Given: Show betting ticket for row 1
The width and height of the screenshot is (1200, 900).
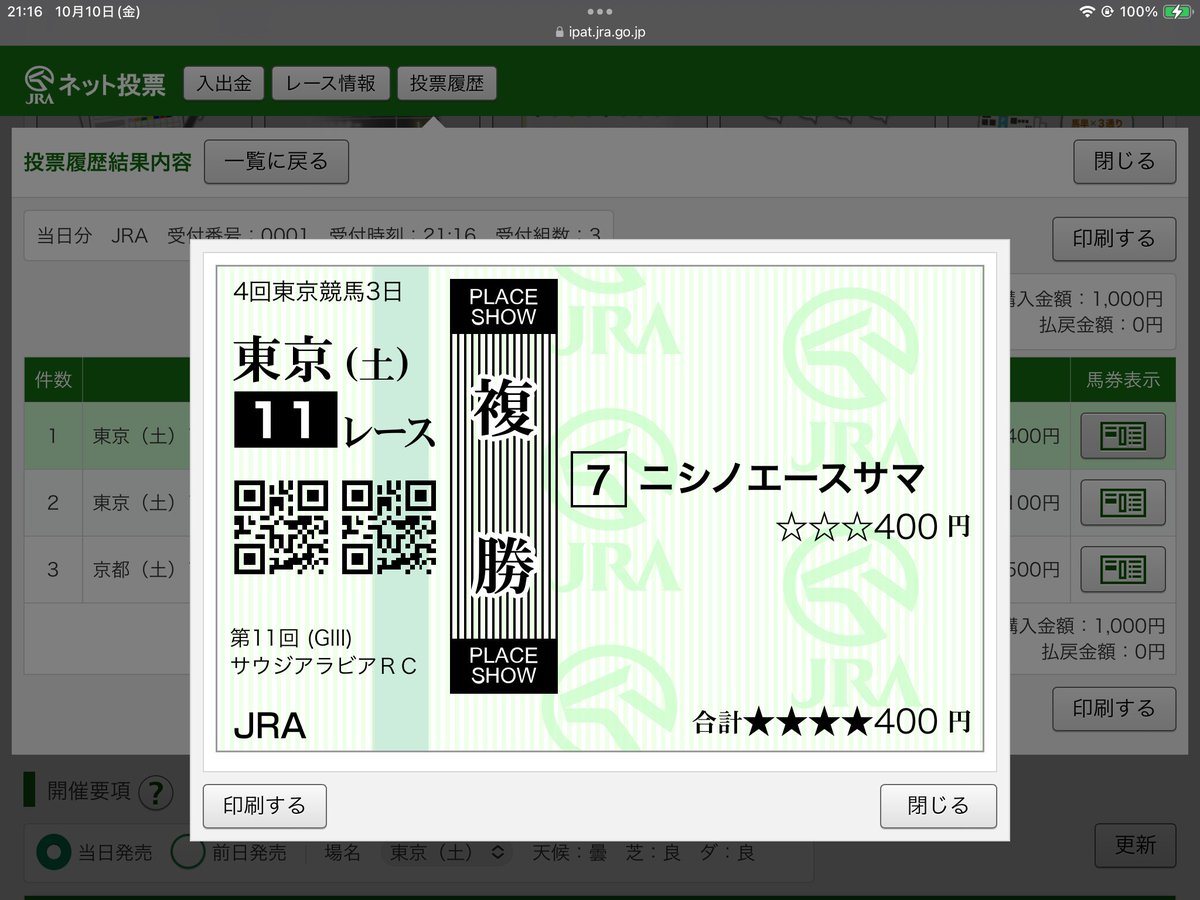Looking at the screenshot, I should pyautogui.click(x=1122, y=436).
